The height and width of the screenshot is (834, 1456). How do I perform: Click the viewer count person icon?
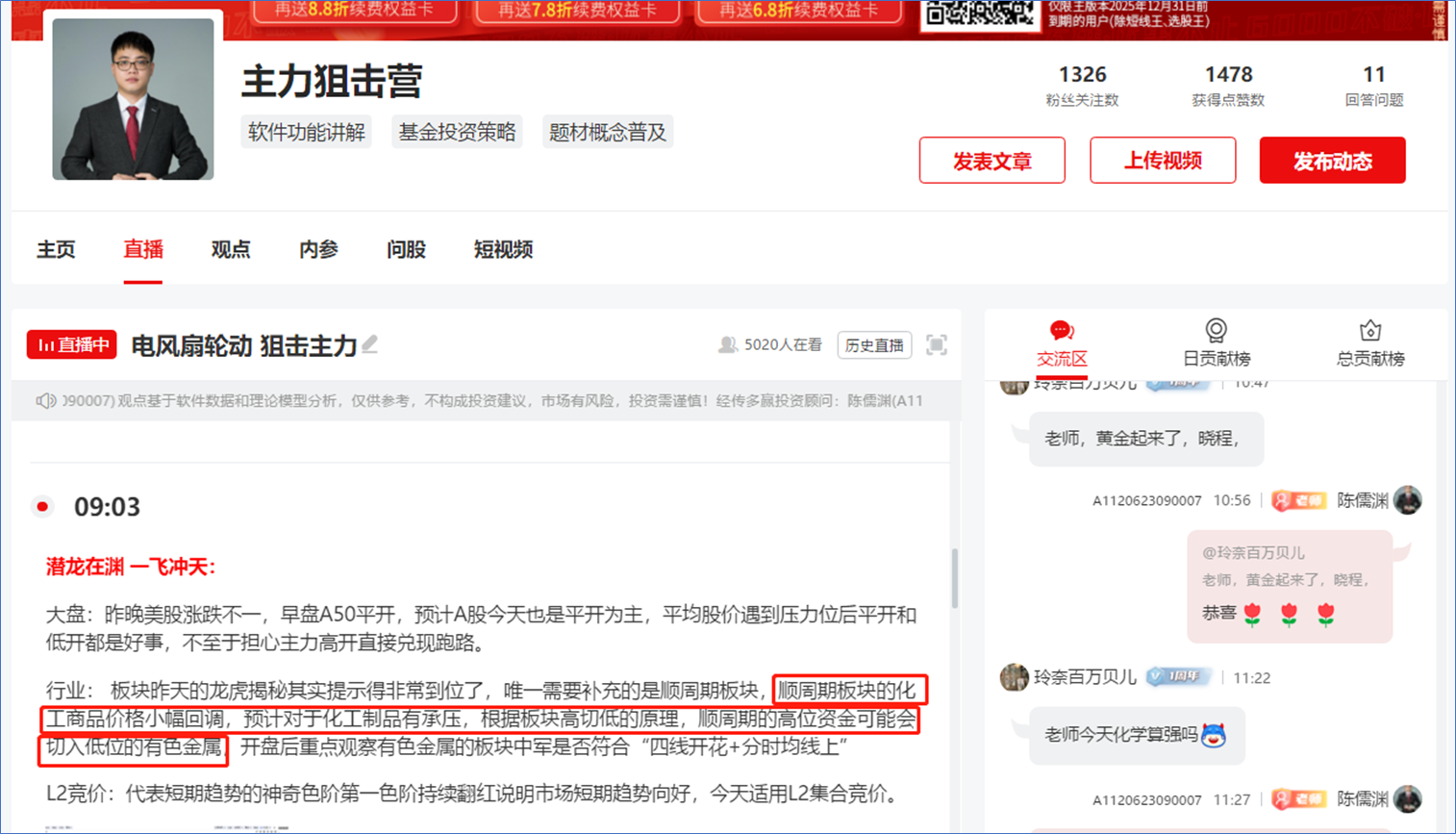coord(728,345)
